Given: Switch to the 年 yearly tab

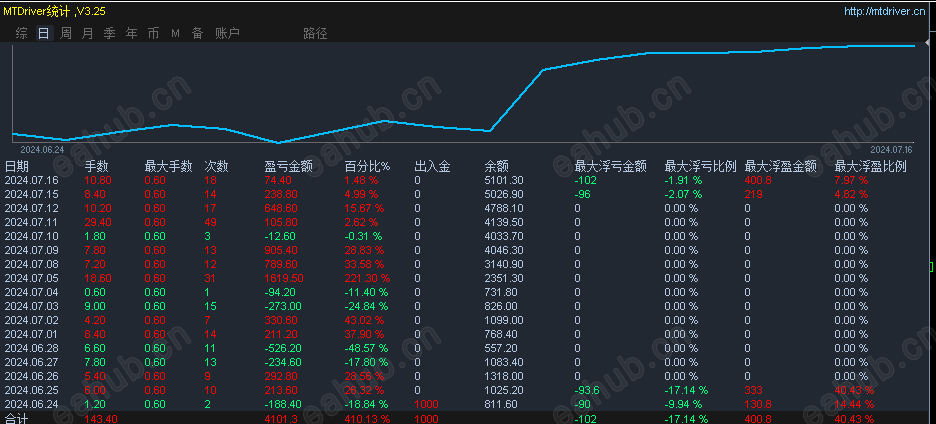Looking at the screenshot, I should point(132,33).
